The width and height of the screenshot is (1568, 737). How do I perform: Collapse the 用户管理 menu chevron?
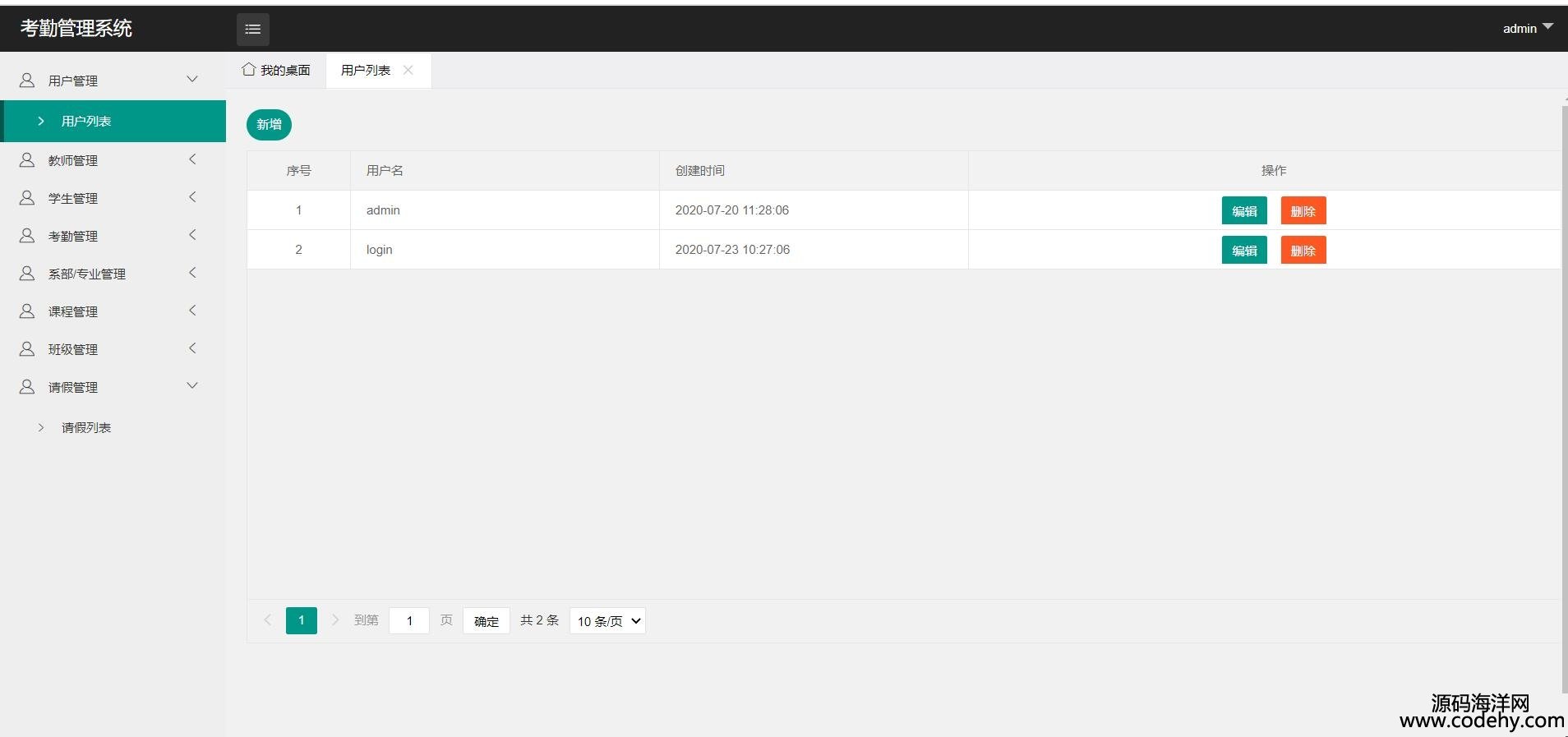192,79
